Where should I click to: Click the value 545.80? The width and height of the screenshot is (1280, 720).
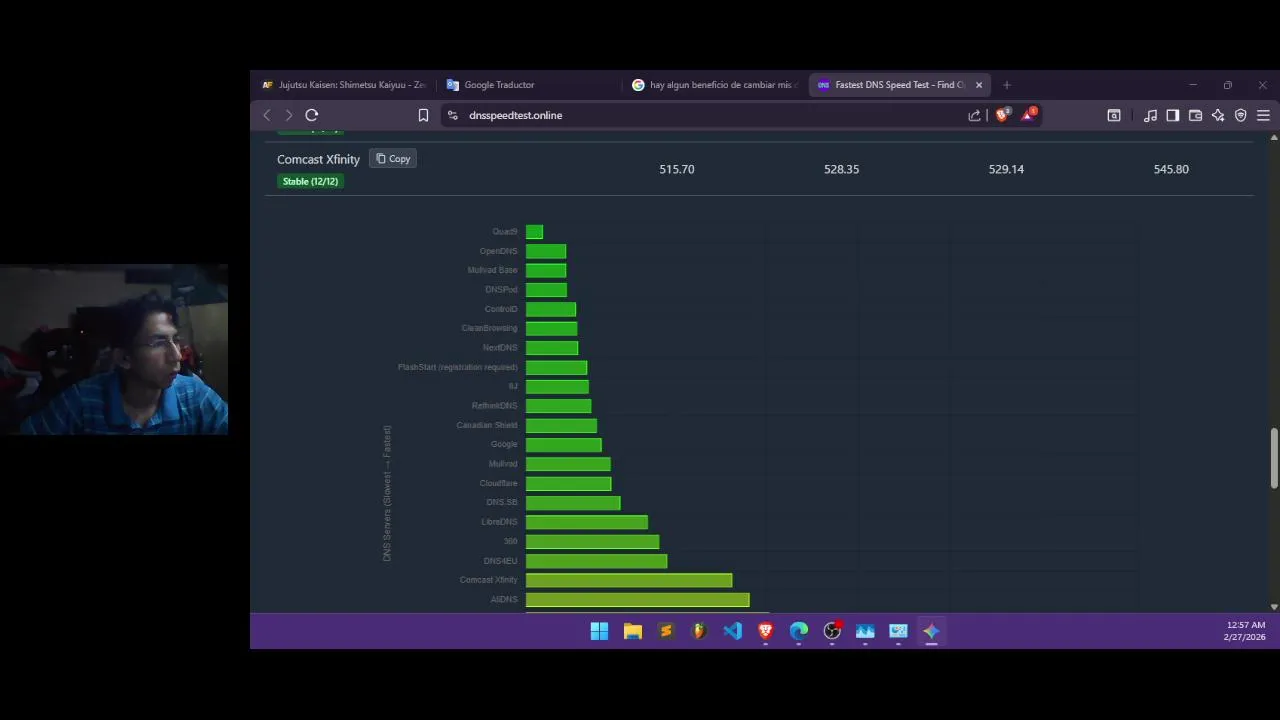(x=1171, y=169)
